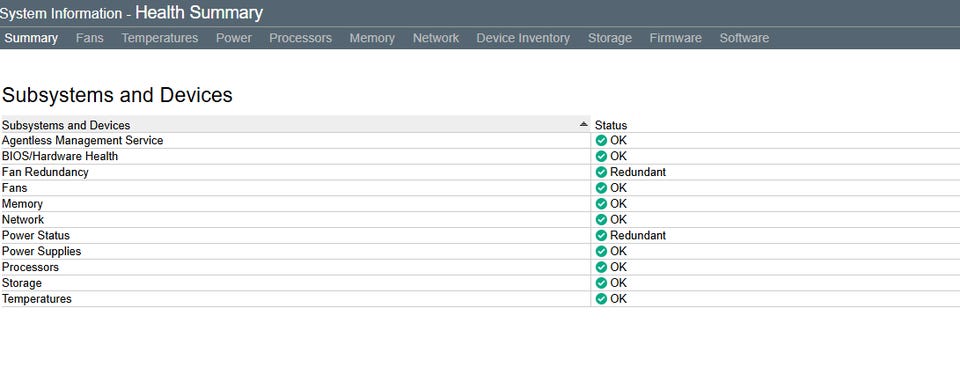Screen dimensions: 960x367
Task: Select the Processors tab
Action: (301, 38)
